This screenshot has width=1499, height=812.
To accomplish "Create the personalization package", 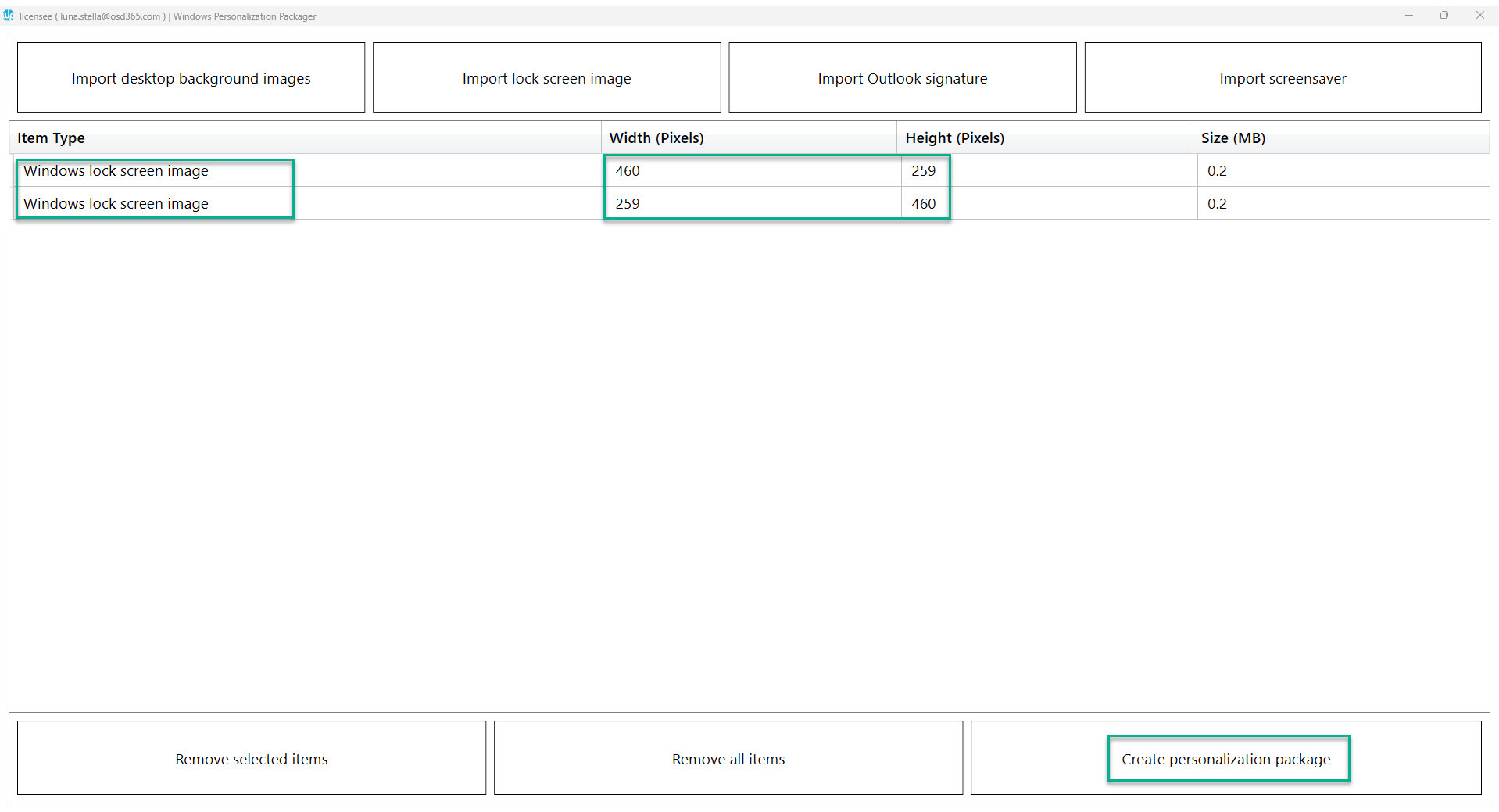I will pyautogui.click(x=1226, y=758).
